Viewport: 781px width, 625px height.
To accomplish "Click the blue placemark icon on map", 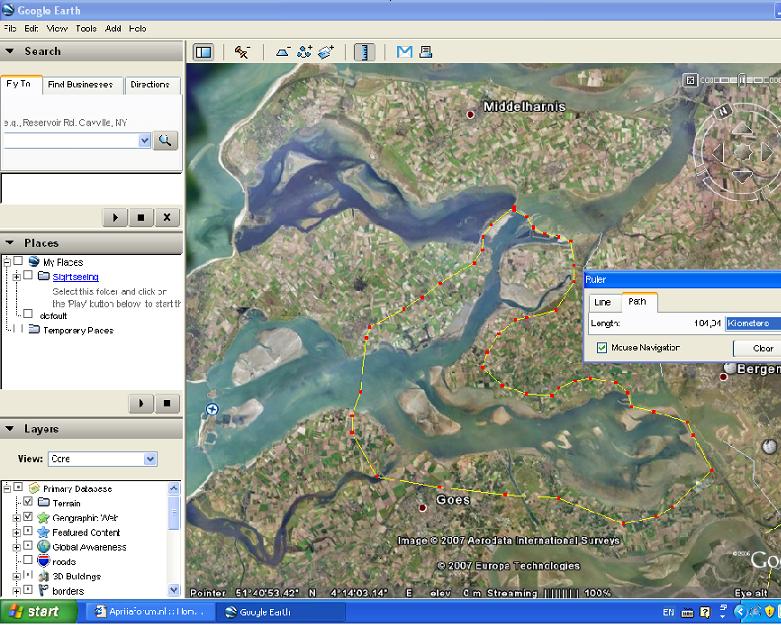I will [x=212, y=409].
